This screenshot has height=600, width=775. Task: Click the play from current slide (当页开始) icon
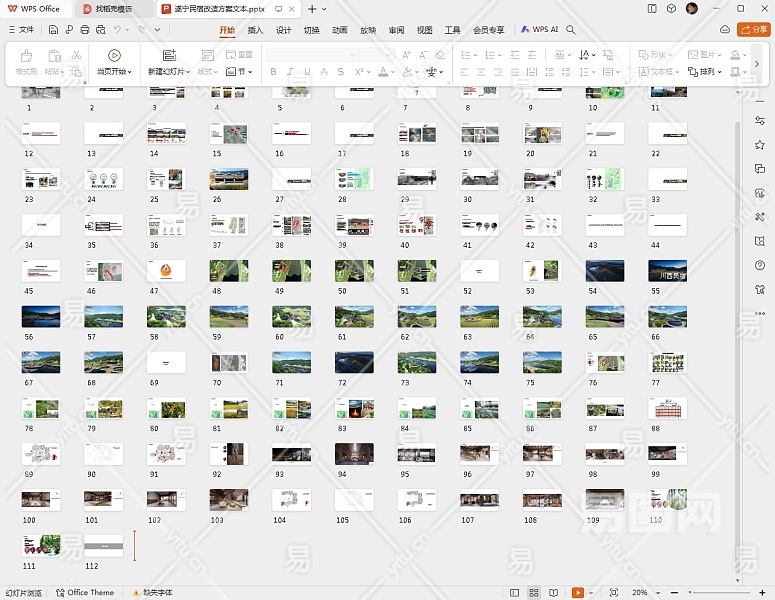tap(114, 56)
